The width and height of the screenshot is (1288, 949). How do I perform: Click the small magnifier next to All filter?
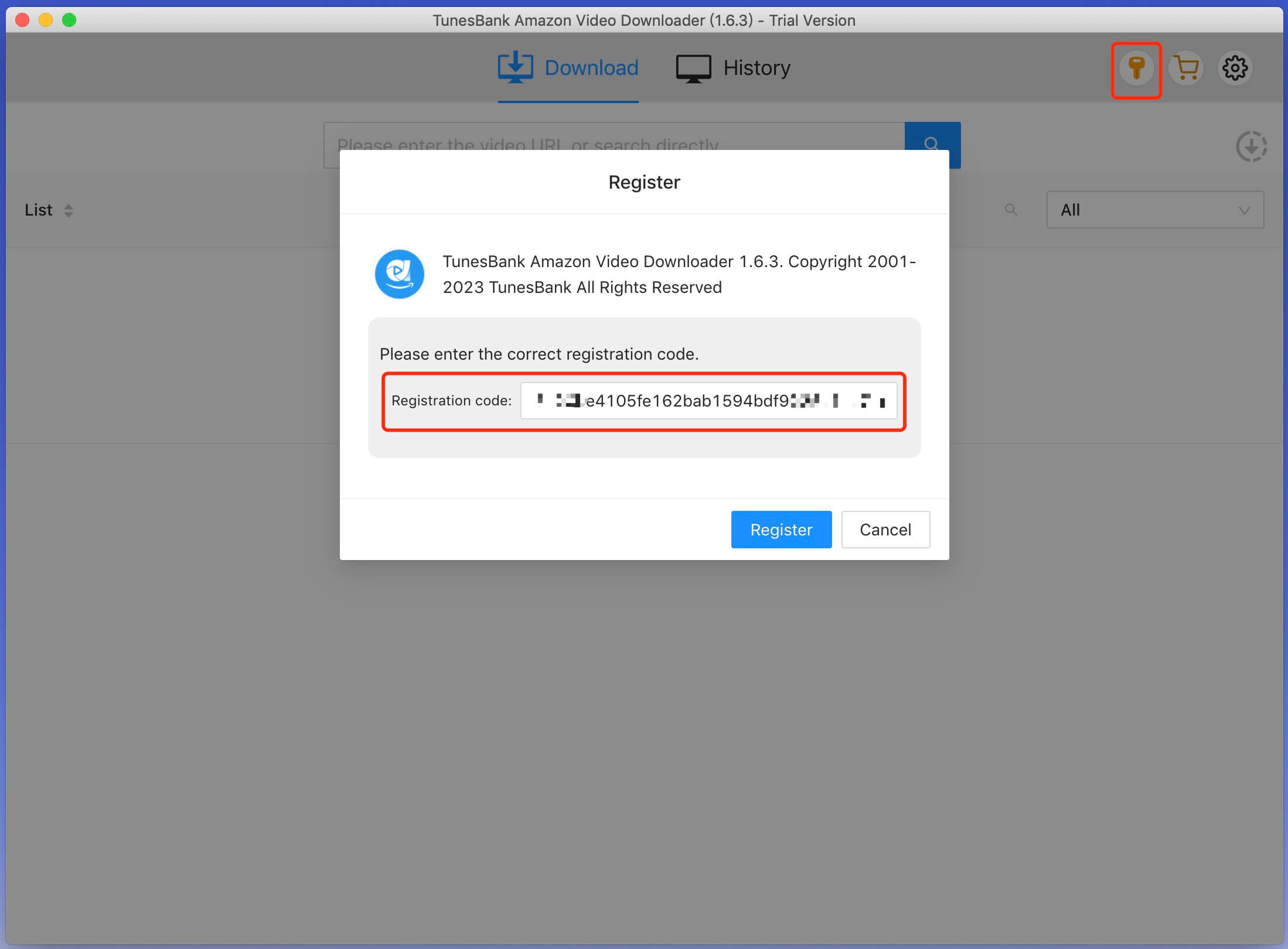(x=1011, y=210)
